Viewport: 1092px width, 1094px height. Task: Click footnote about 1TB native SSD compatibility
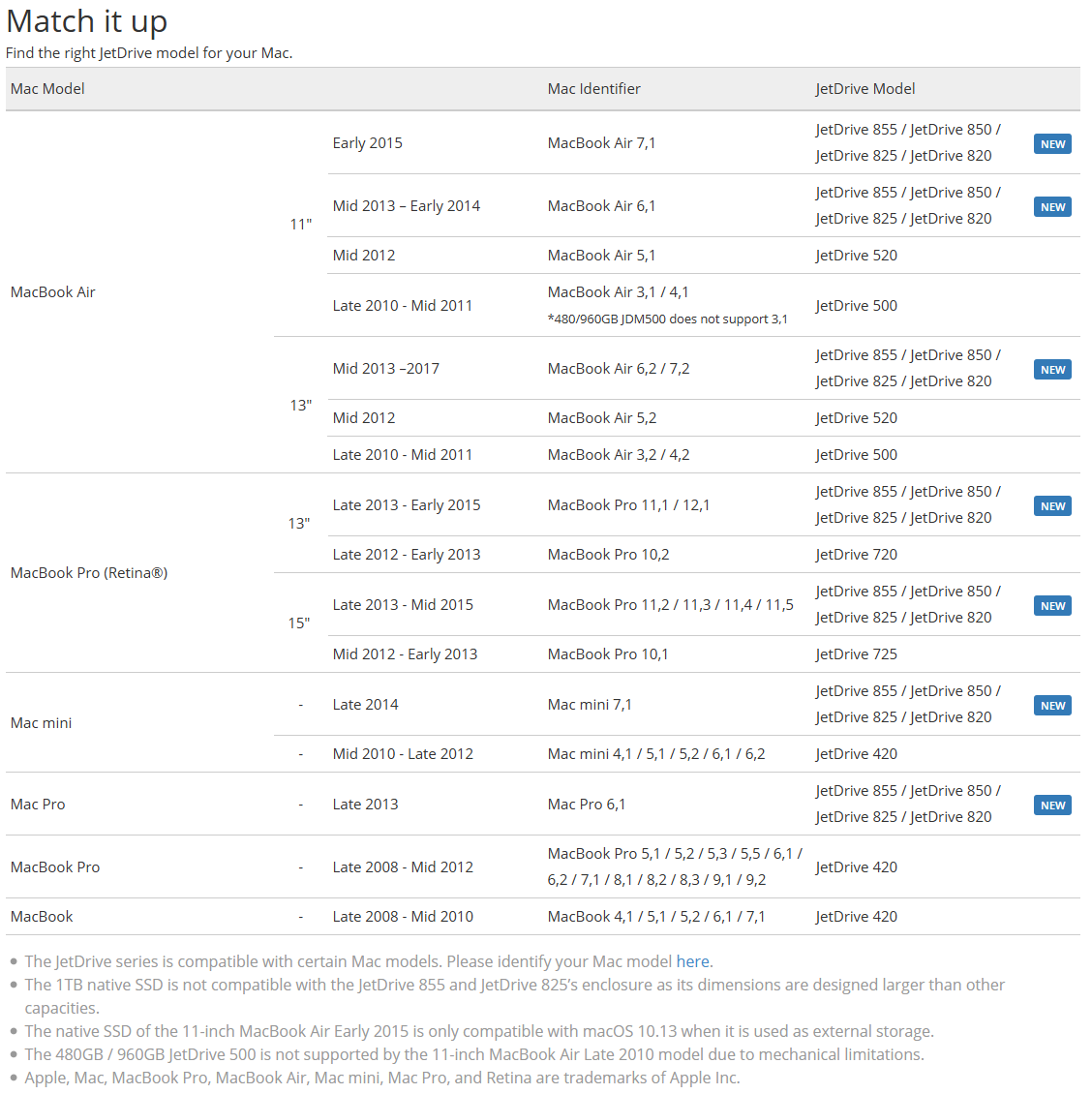tap(515, 996)
